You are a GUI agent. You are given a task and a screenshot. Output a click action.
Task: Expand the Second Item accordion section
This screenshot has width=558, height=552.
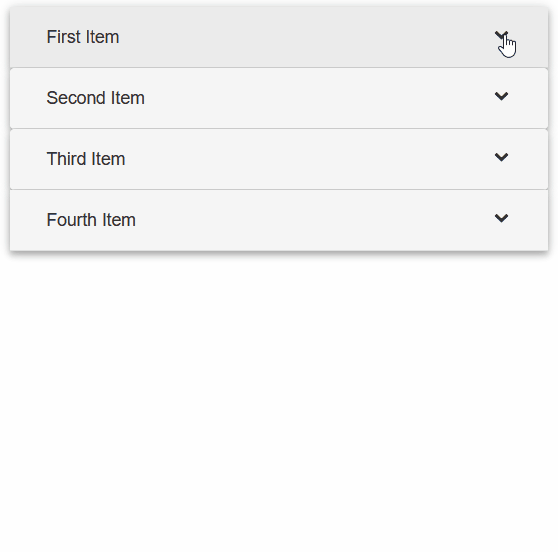tap(279, 98)
